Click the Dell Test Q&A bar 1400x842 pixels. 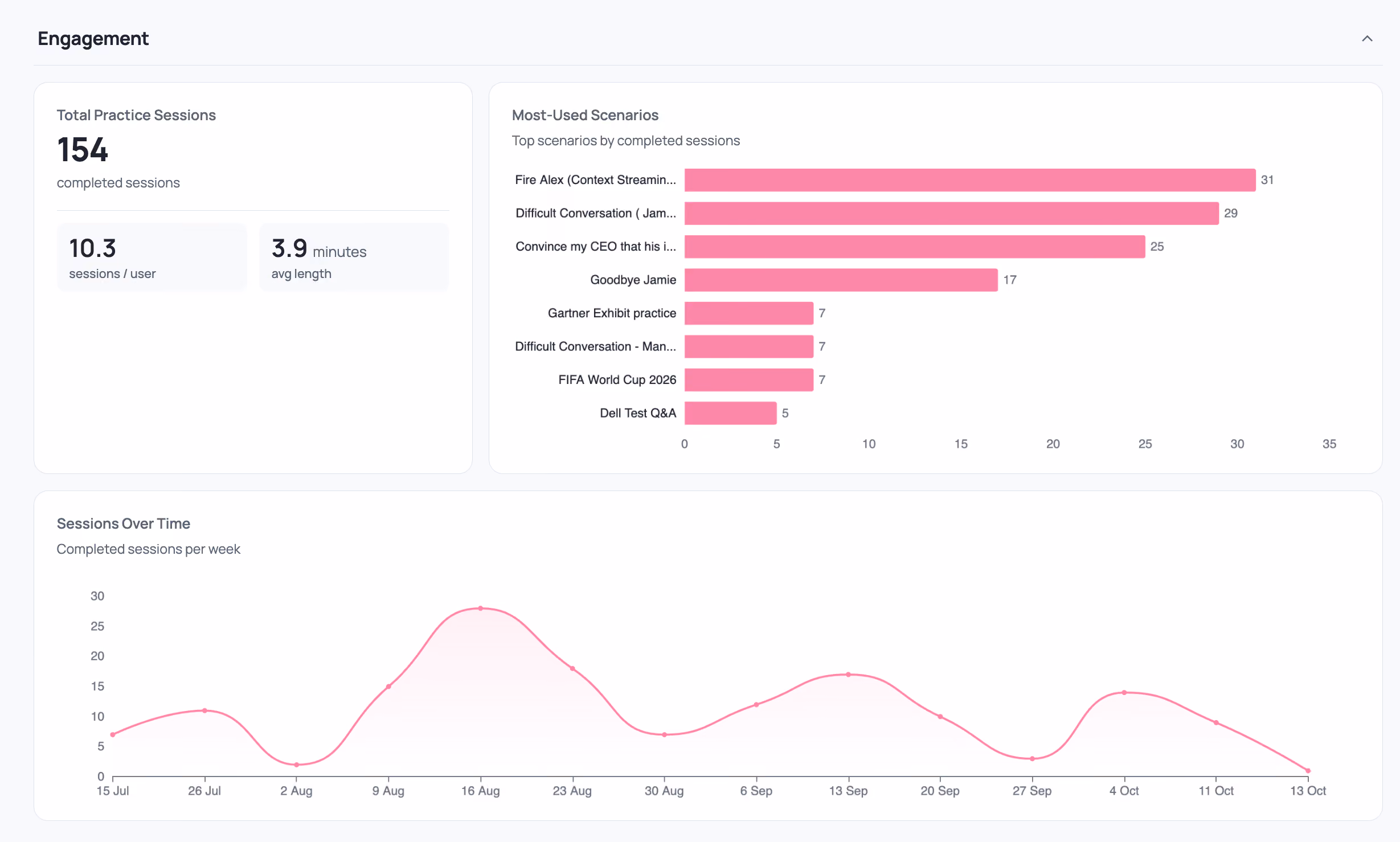click(x=731, y=413)
